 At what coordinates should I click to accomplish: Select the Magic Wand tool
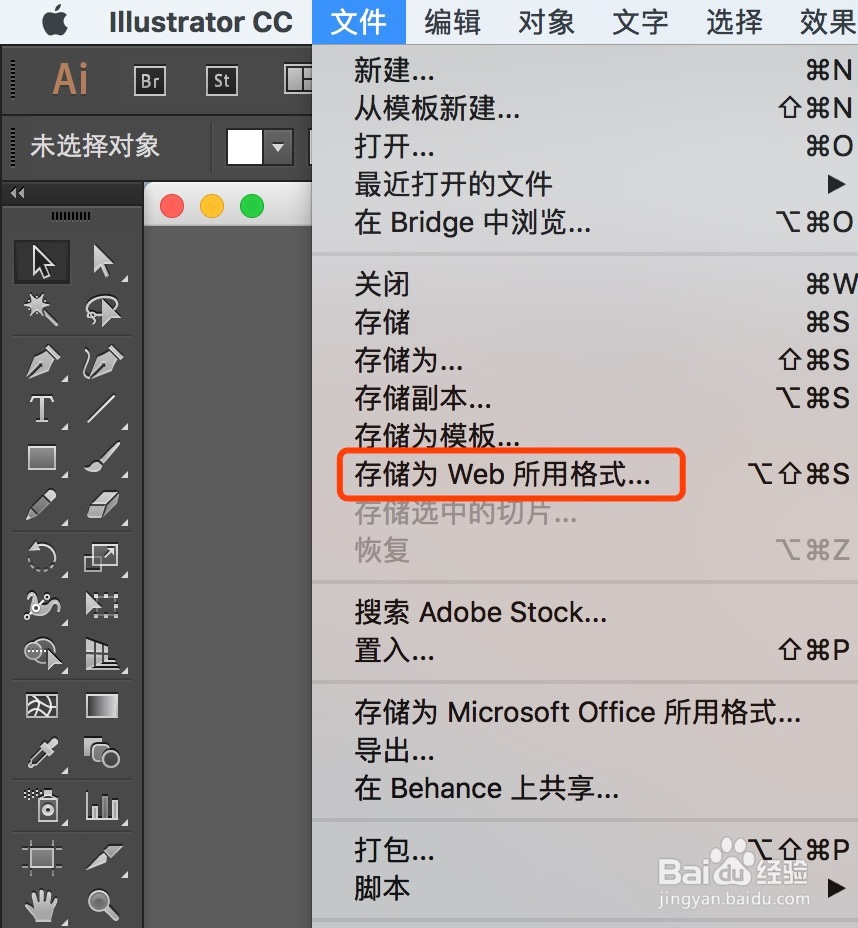tap(41, 310)
